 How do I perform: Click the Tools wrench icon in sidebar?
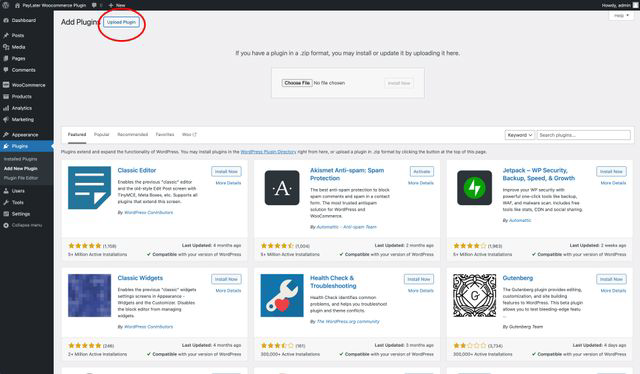[x=6, y=202]
